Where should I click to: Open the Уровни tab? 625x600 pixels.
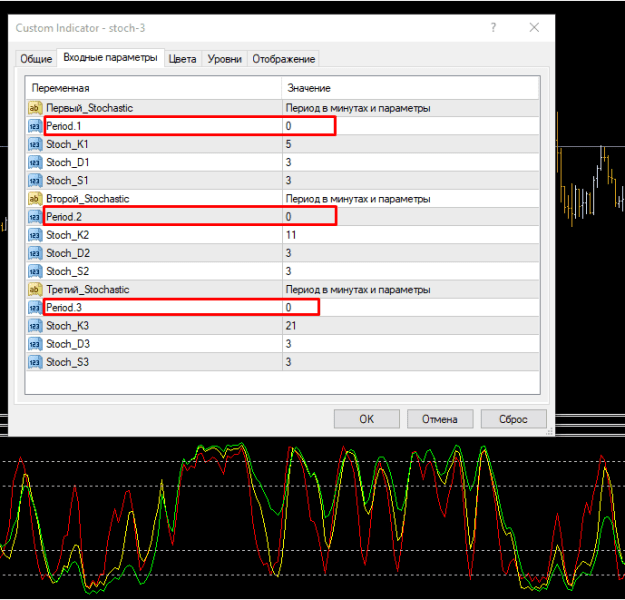[224, 59]
